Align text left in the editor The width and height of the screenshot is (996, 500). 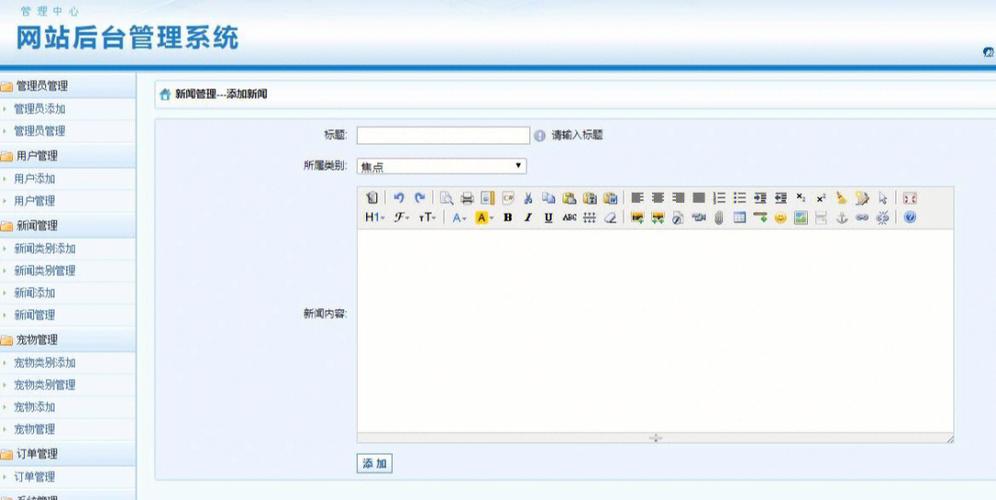pos(637,198)
